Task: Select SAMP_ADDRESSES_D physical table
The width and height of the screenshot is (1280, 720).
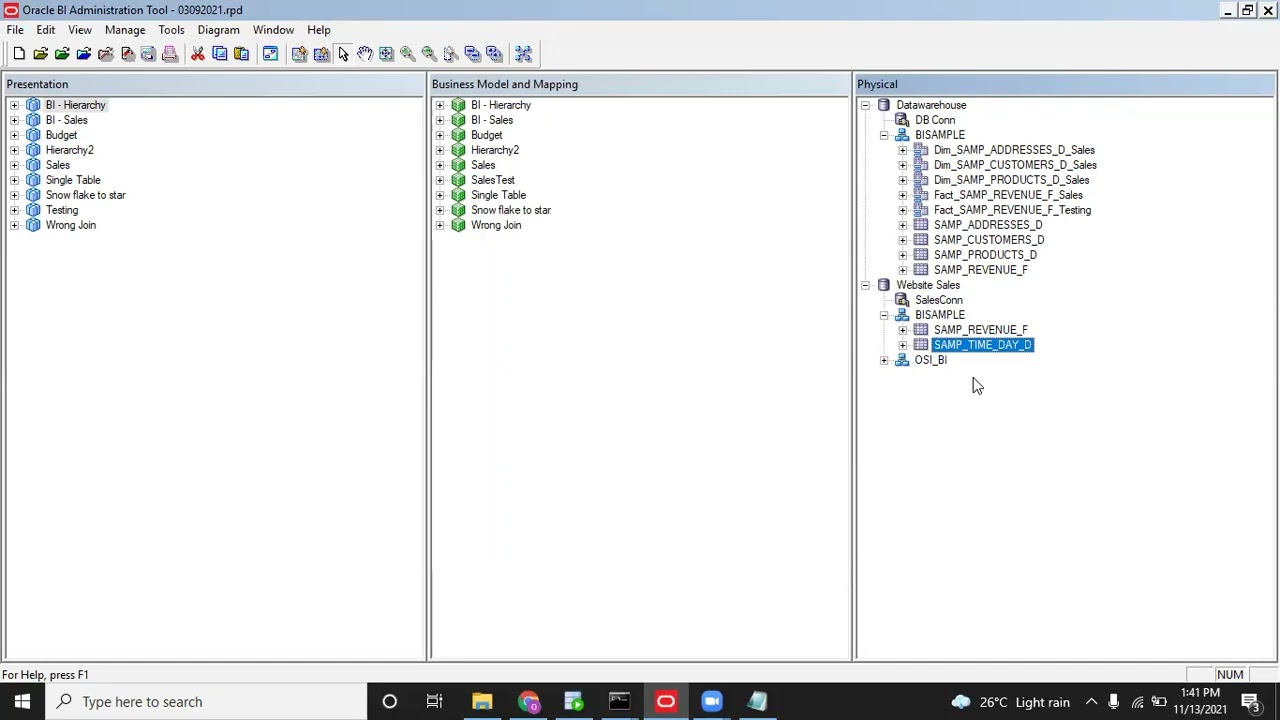Action: tap(988, 225)
